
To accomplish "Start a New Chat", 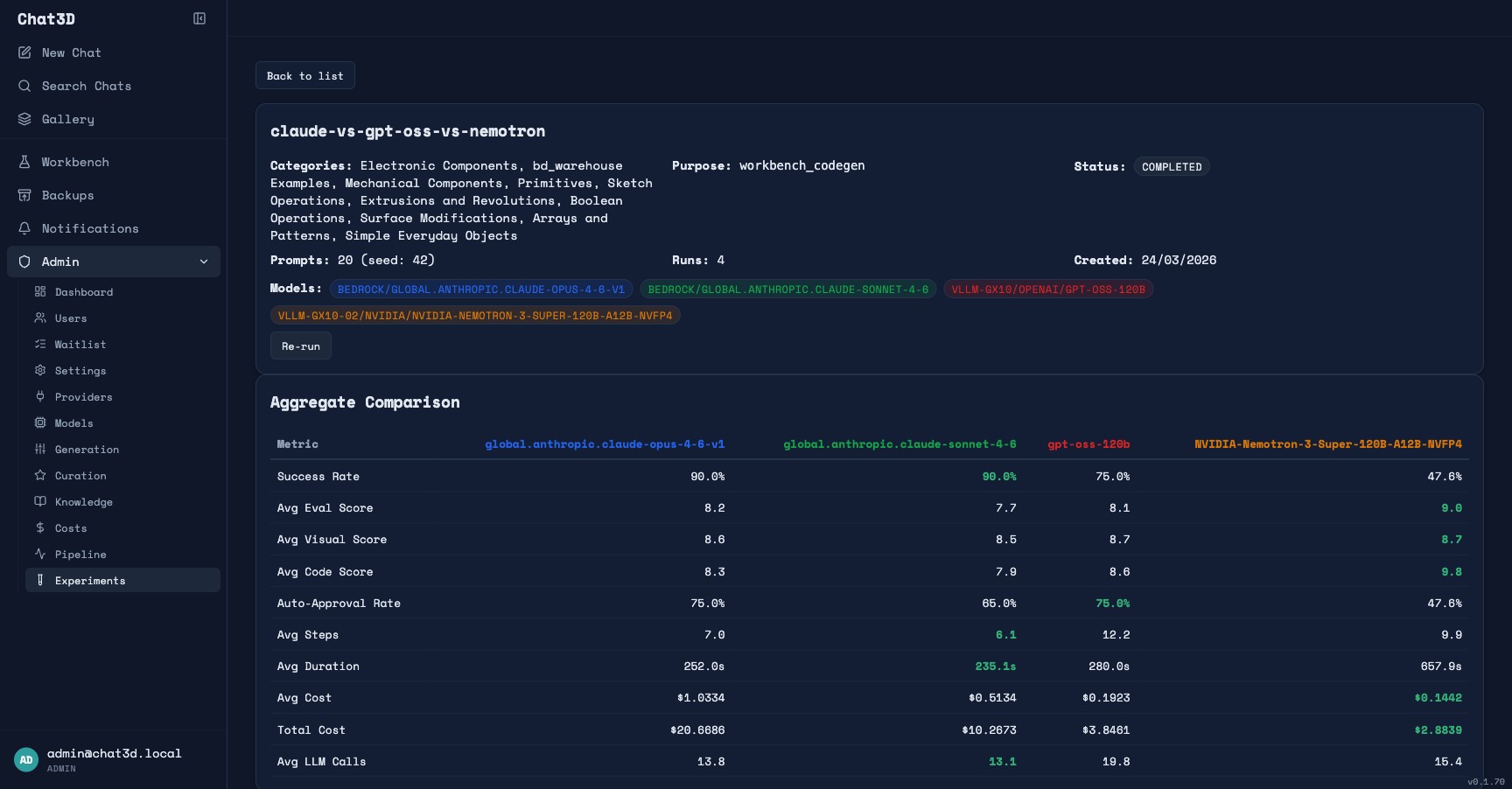I will pyautogui.click(x=72, y=52).
